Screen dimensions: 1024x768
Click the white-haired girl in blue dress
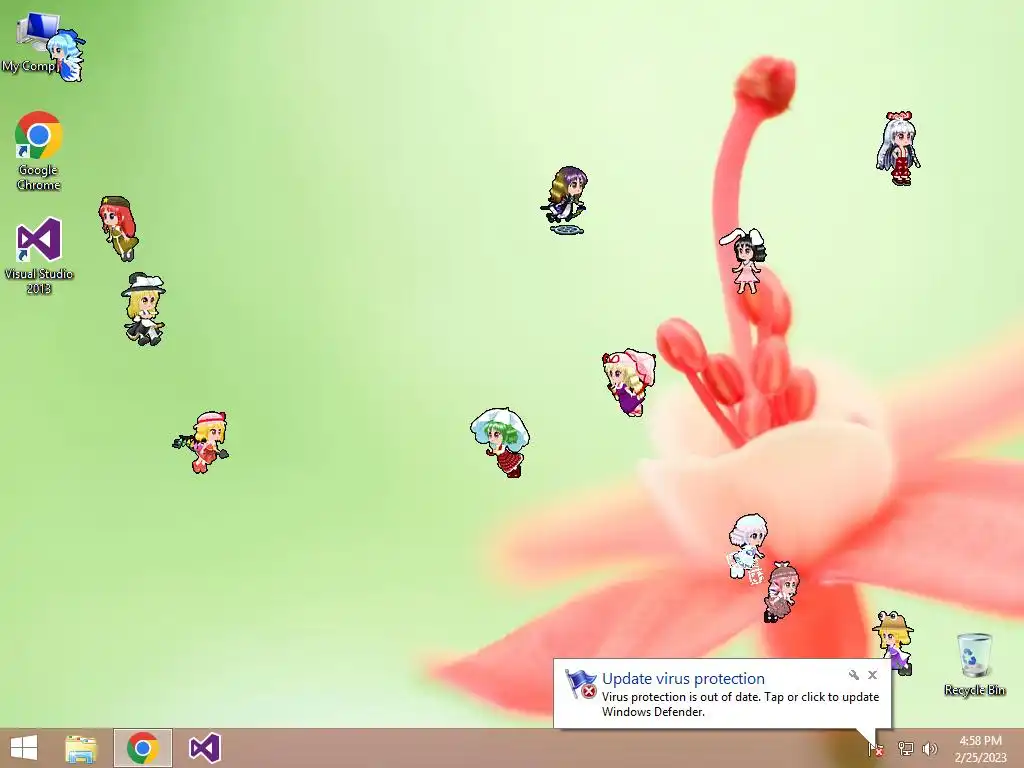[x=746, y=547]
